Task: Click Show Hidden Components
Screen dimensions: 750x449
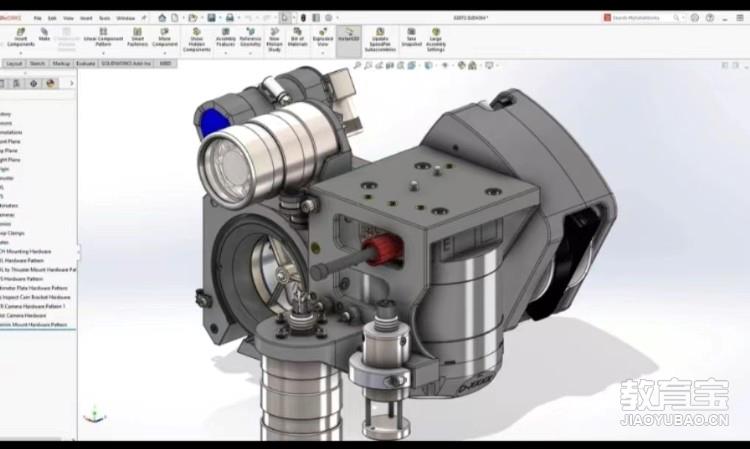Action: [197, 40]
